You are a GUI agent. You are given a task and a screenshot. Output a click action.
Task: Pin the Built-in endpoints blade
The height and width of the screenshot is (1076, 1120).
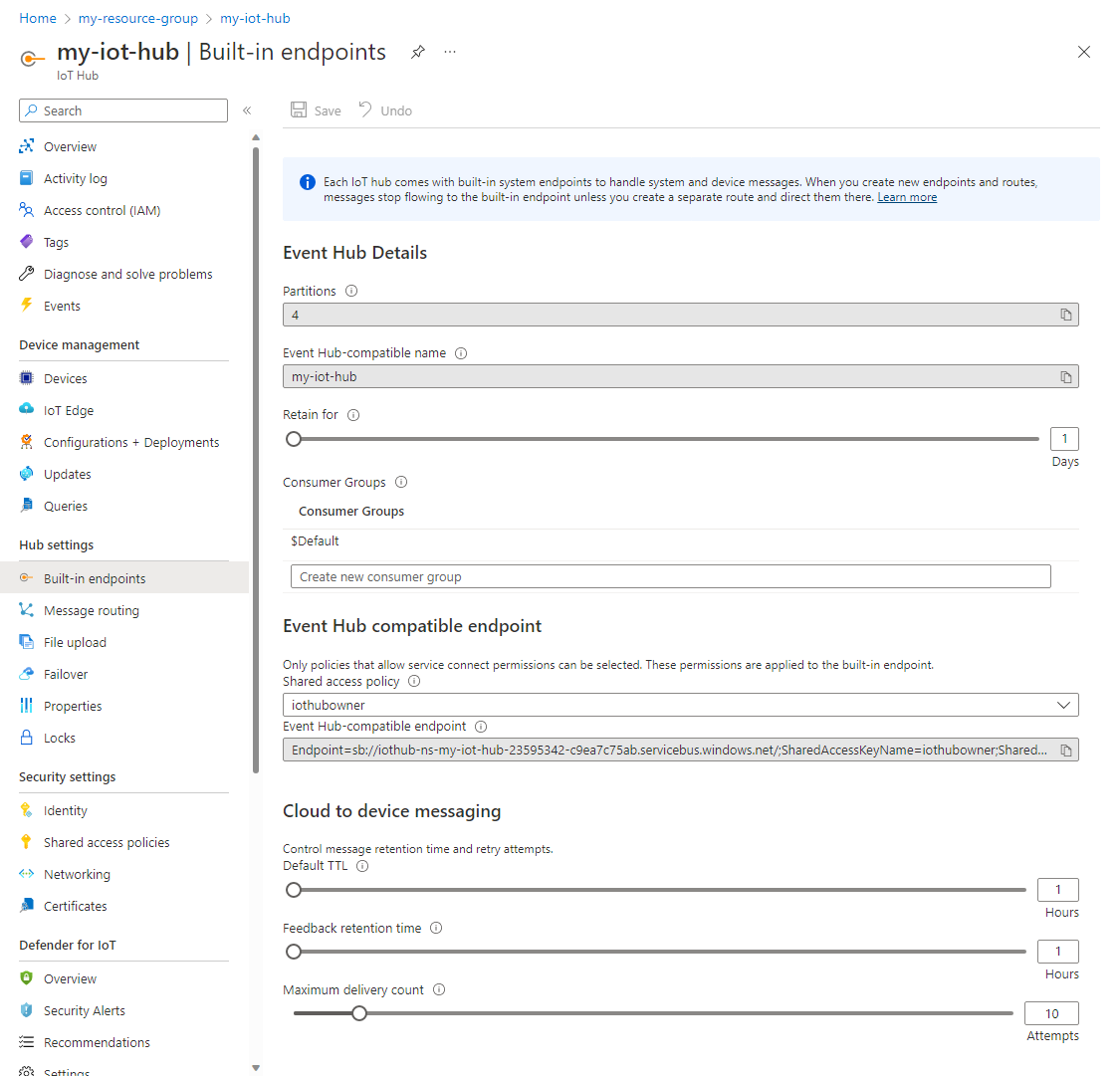coord(418,52)
